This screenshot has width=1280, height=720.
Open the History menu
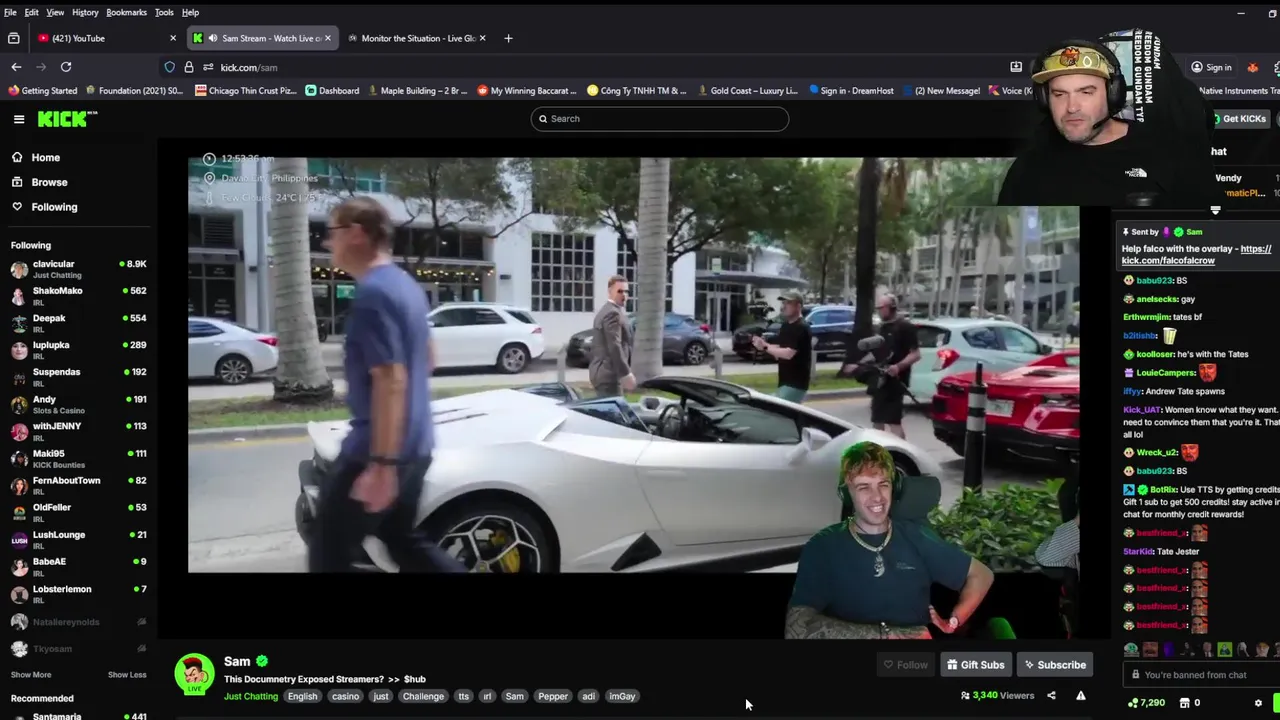(85, 12)
